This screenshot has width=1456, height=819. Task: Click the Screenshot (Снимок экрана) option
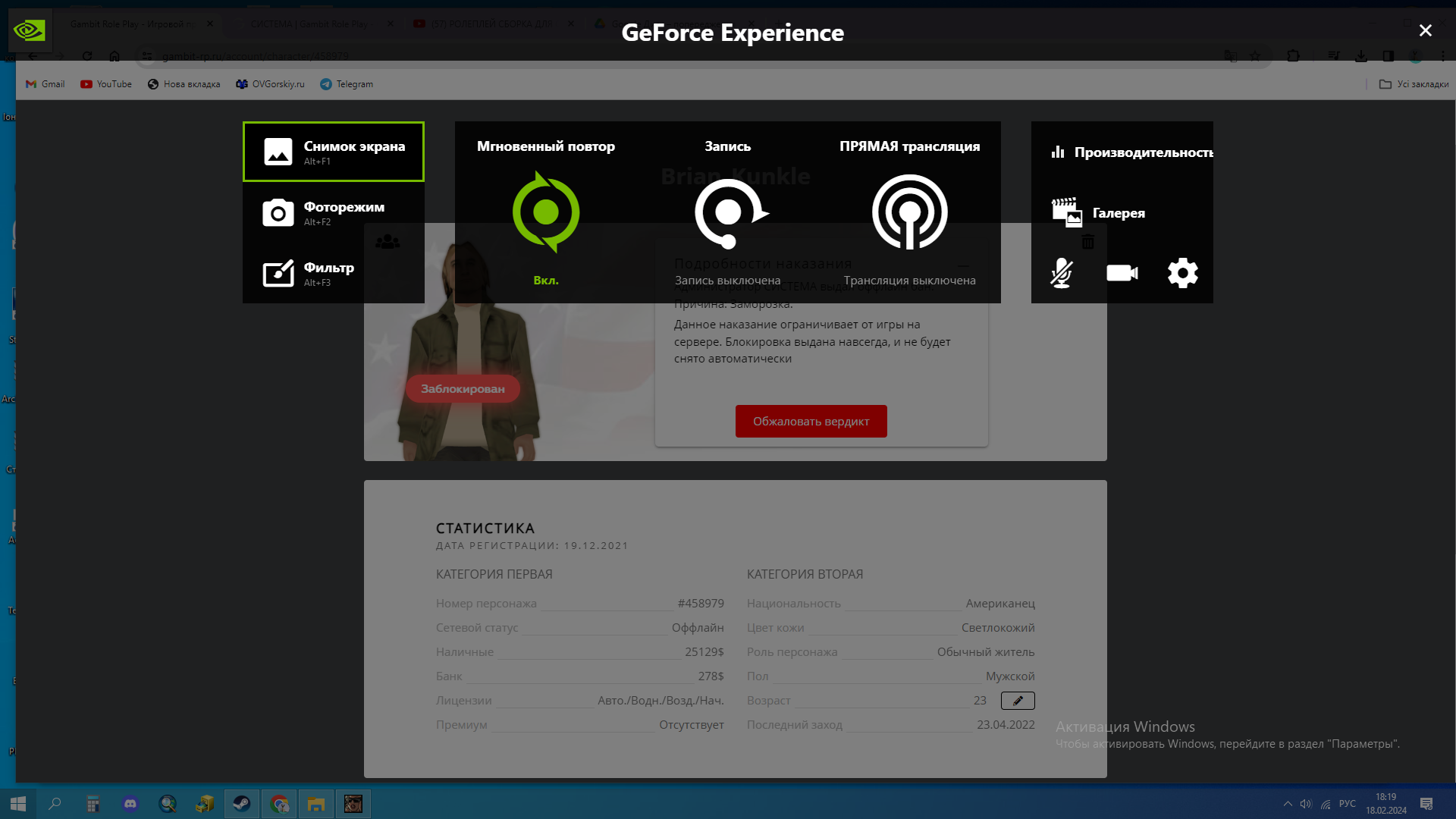(333, 152)
